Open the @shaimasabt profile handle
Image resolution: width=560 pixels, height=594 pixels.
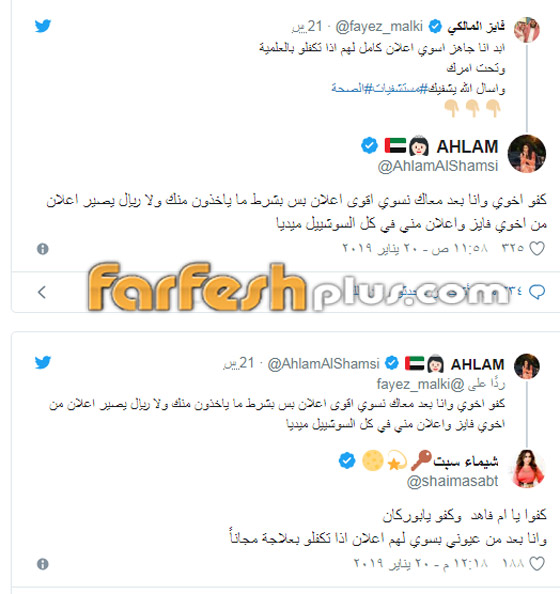(452, 481)
